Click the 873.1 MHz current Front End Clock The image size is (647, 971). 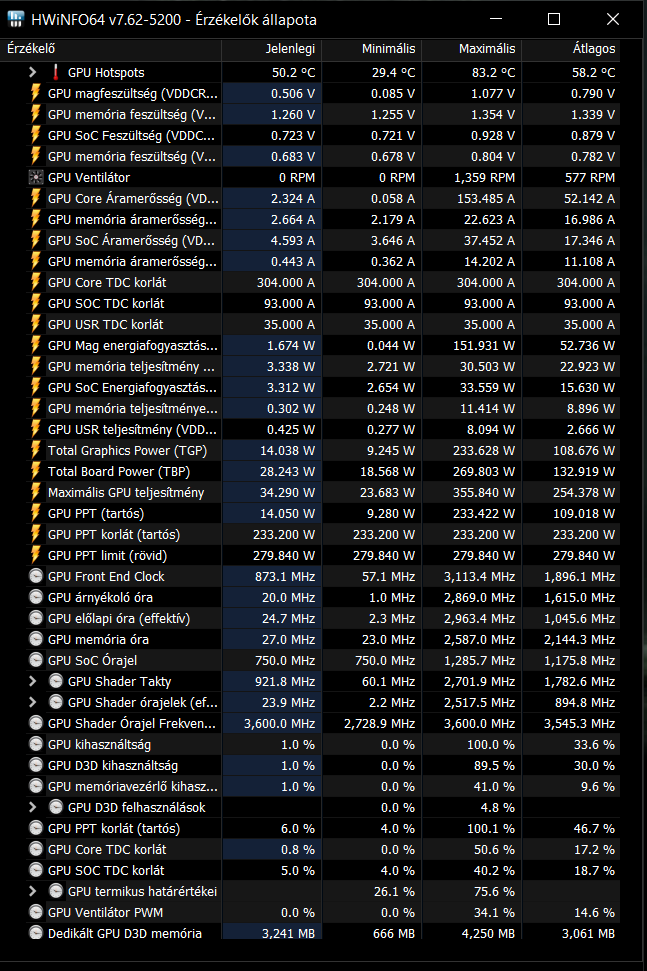click(285, 577)
